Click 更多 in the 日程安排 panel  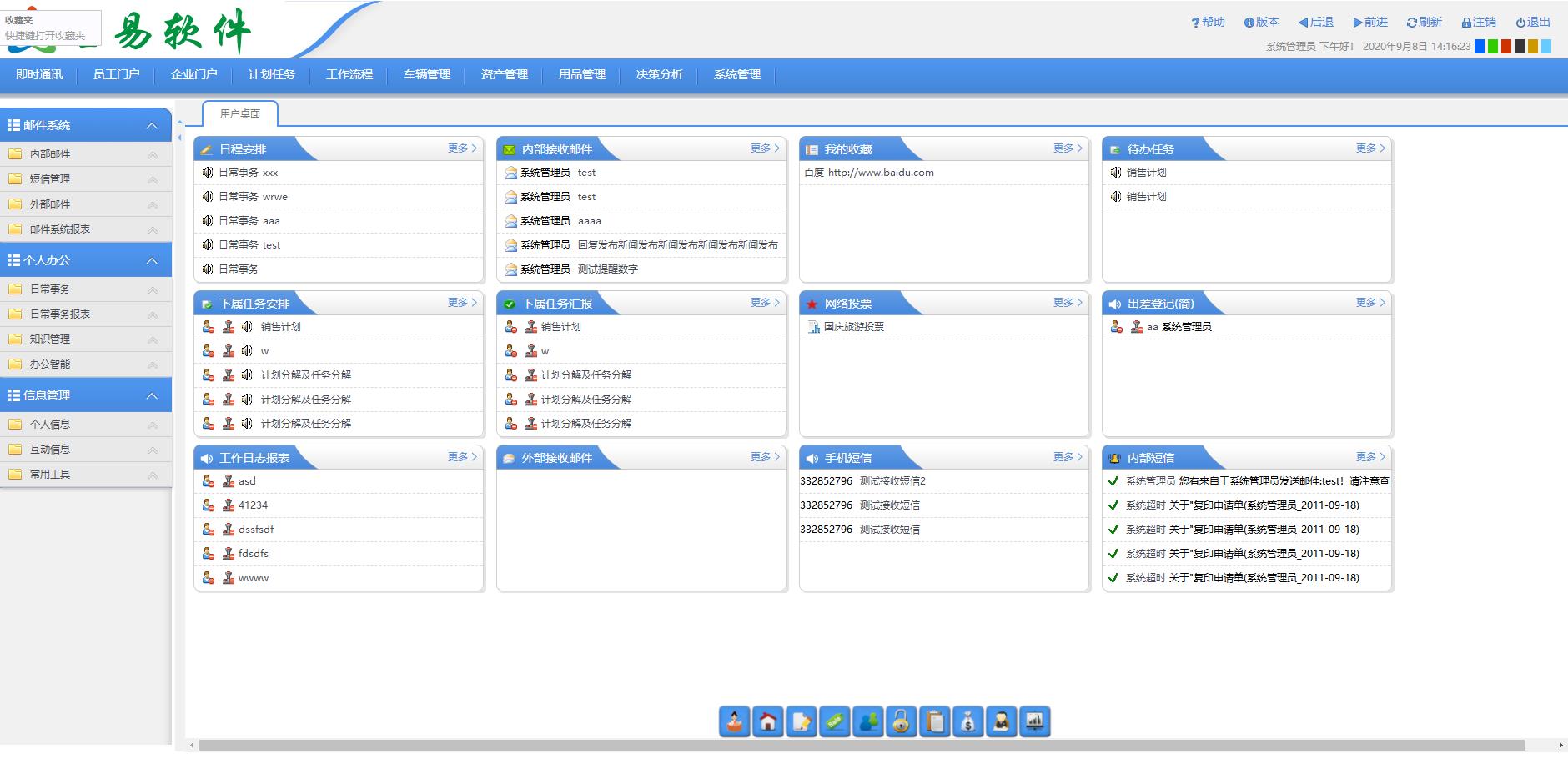pyautogui.click(x=462, y=148)
